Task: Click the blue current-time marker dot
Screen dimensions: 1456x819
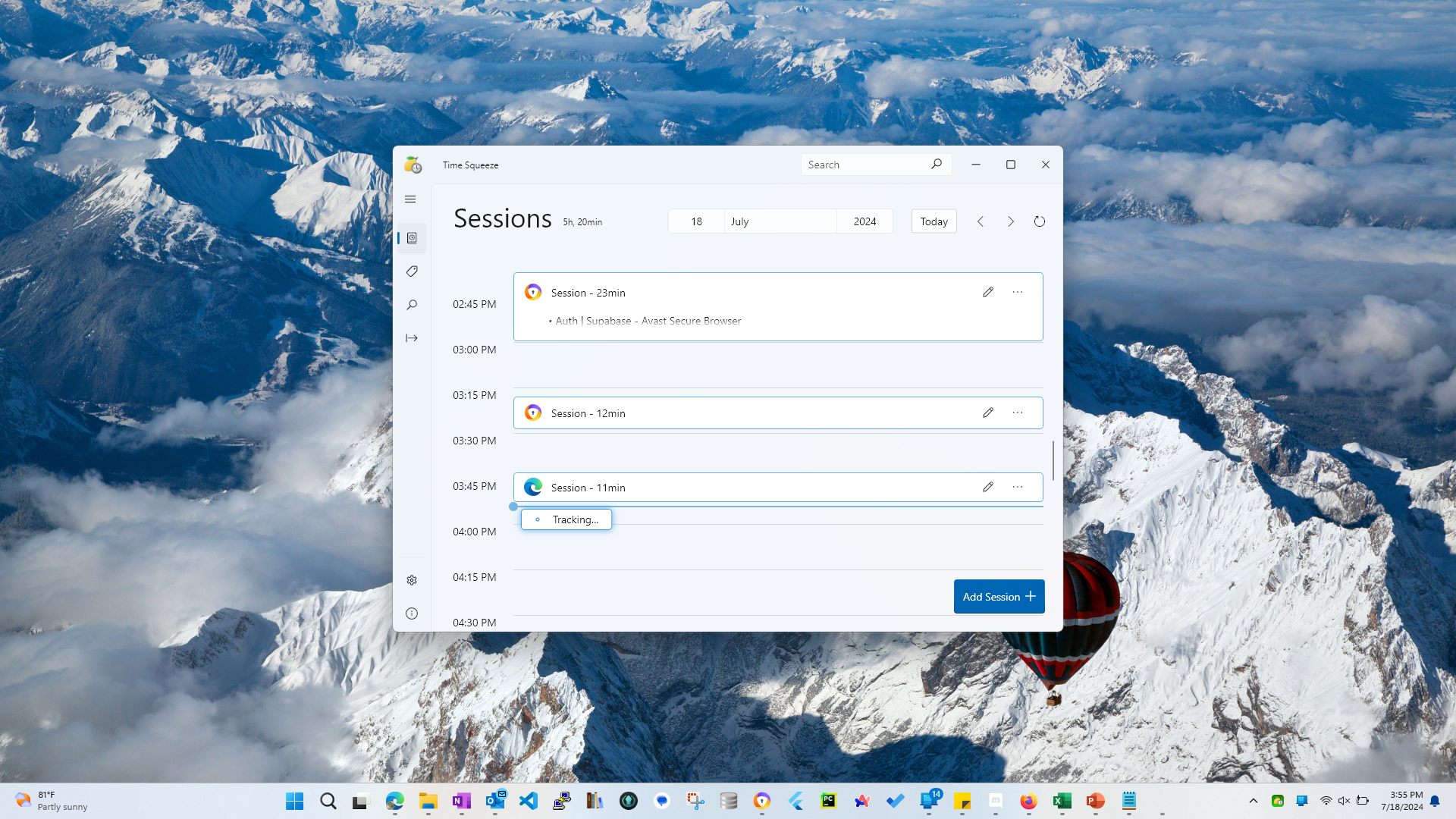Action: tap(513, 507)
